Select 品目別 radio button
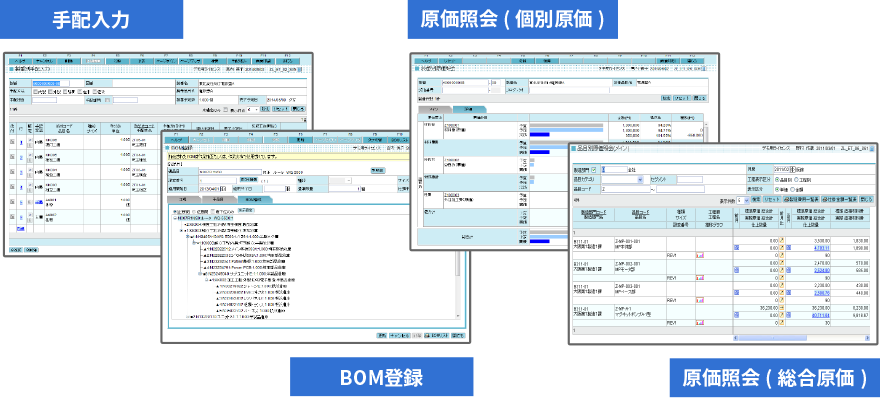This screenshot has width=880, height=398. click(776, 180)
